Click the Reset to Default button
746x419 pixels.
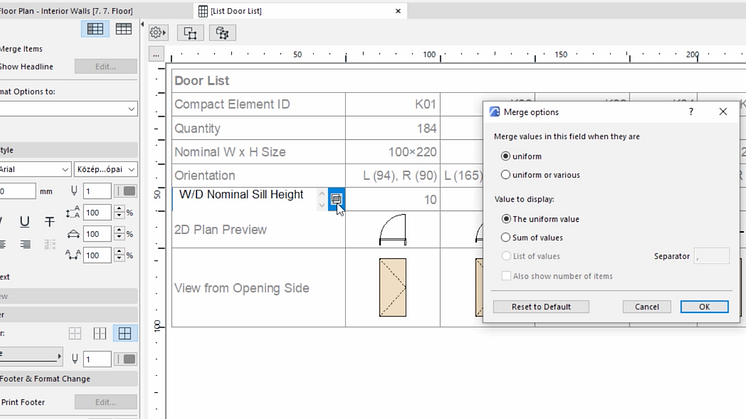click(541, 307)
